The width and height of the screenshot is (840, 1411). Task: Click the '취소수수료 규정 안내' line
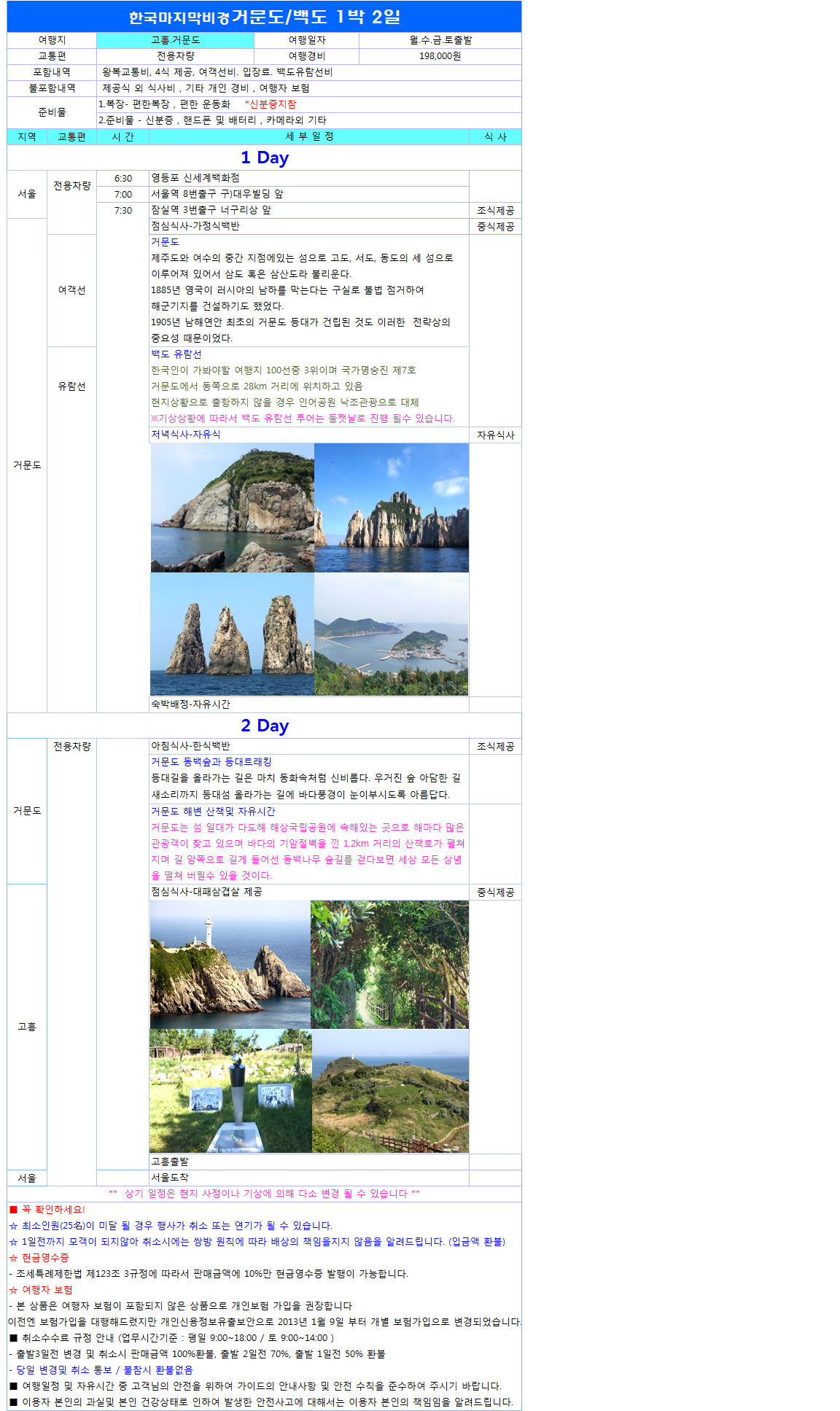click(x=171, y=1338)
